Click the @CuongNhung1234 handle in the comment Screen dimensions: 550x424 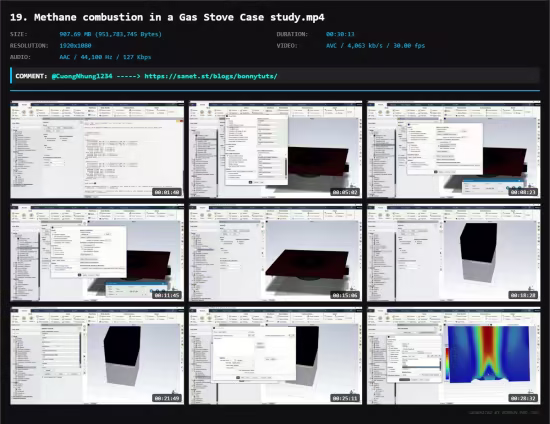[x=82, y=76]
